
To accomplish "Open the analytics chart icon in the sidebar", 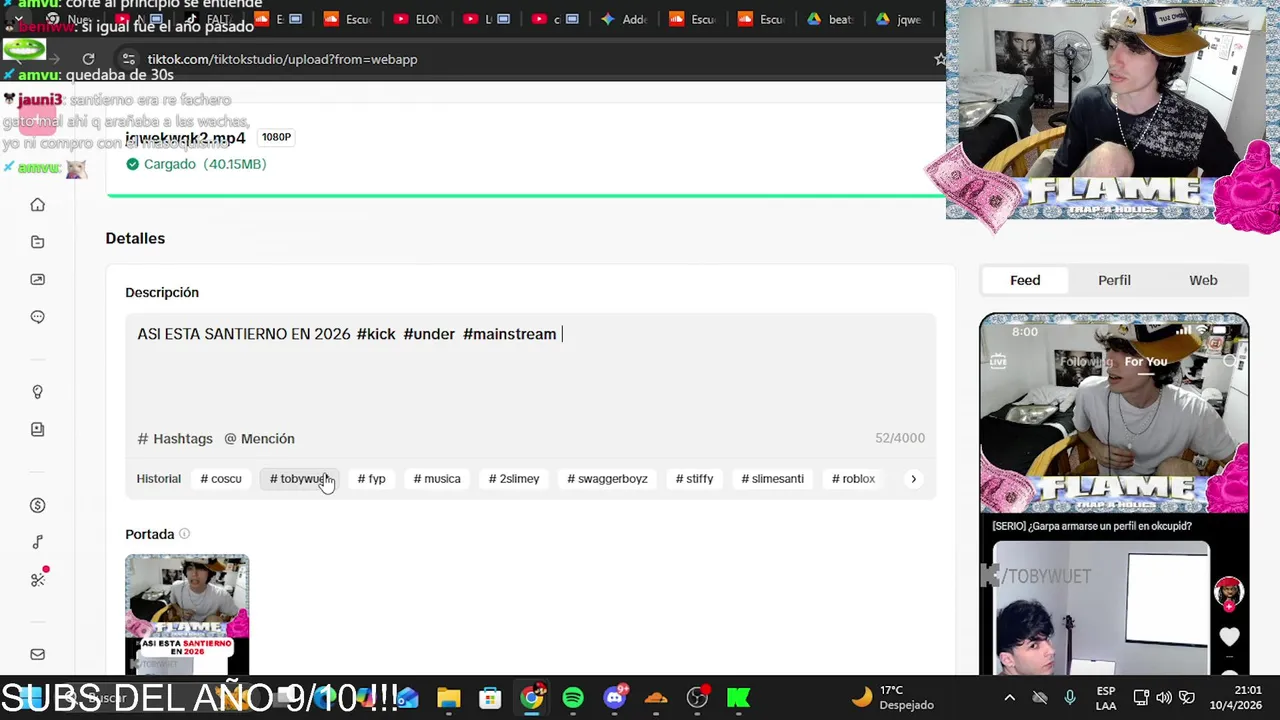I will point(37,280).
